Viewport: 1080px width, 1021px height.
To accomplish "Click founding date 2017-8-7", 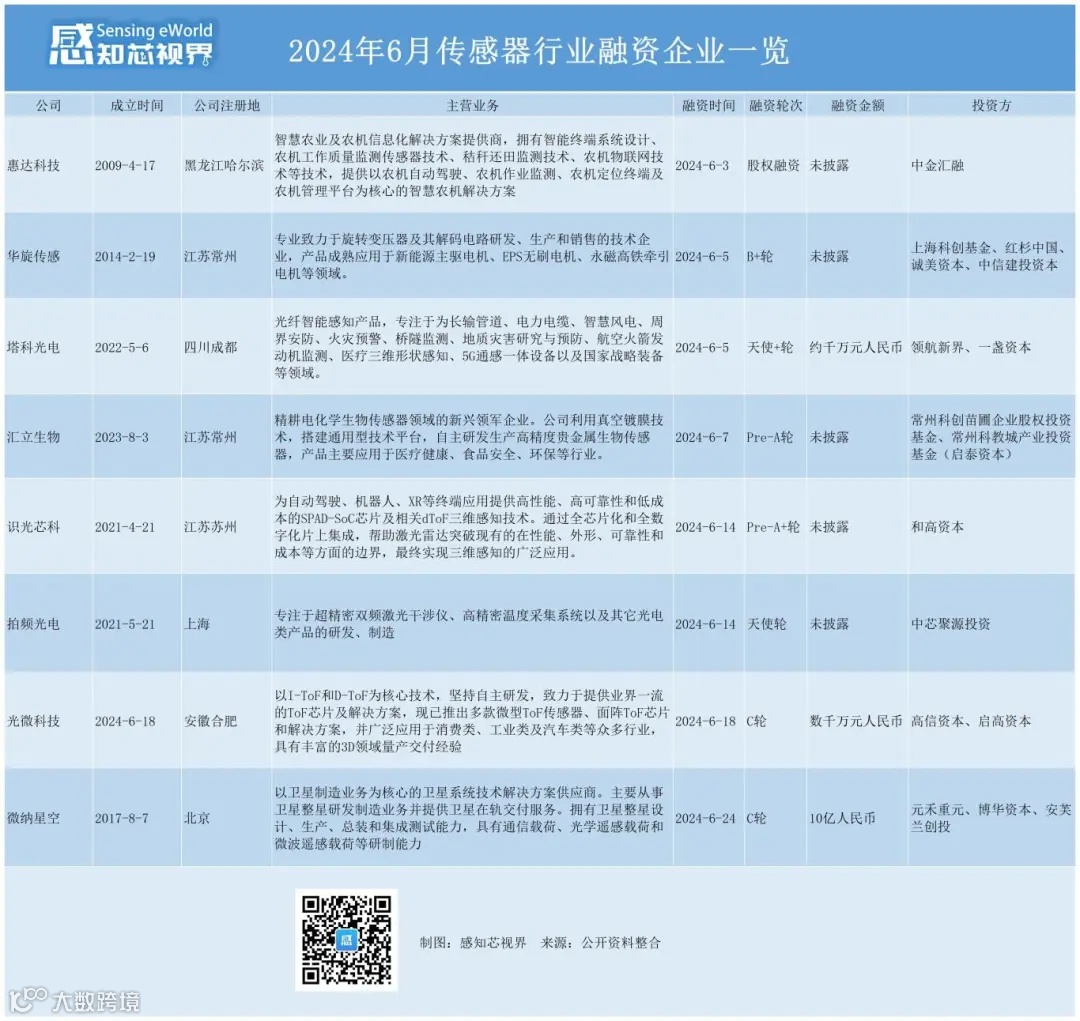I will pos(121,818).
